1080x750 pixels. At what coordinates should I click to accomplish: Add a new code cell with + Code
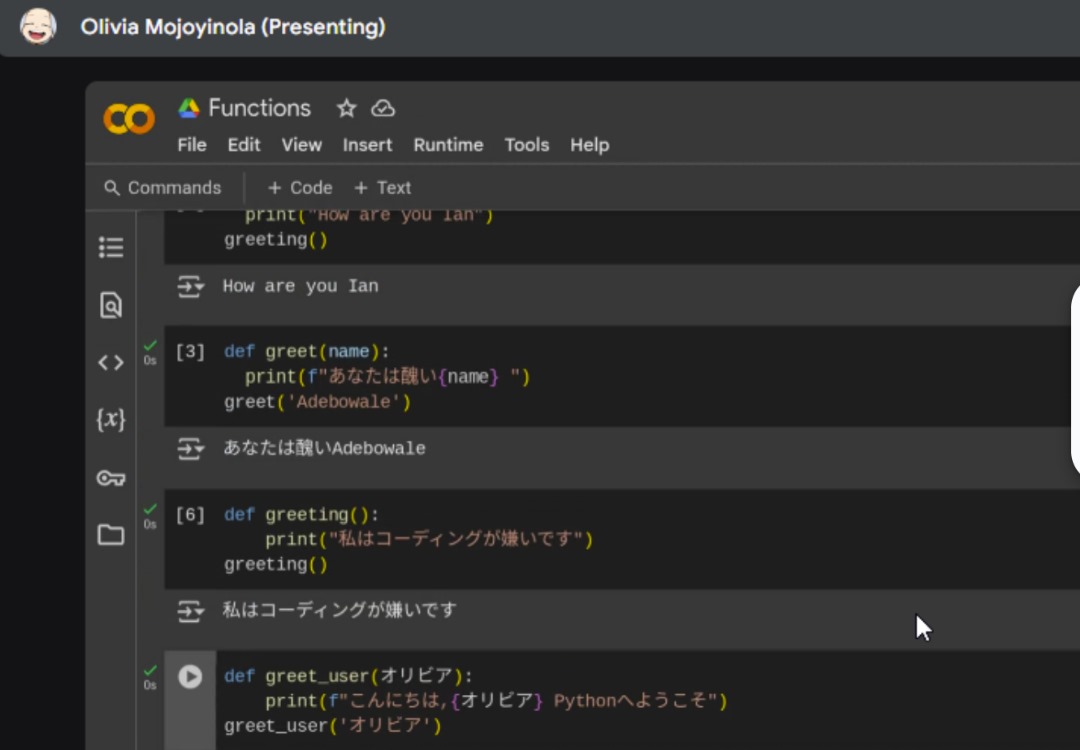click(x=299, y=187)
